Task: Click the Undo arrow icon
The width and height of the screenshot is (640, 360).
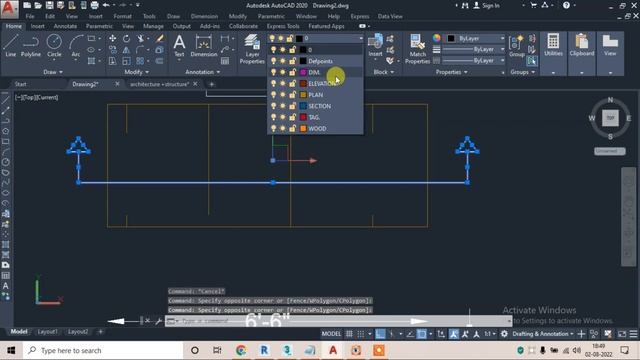Action: [106, 5]
